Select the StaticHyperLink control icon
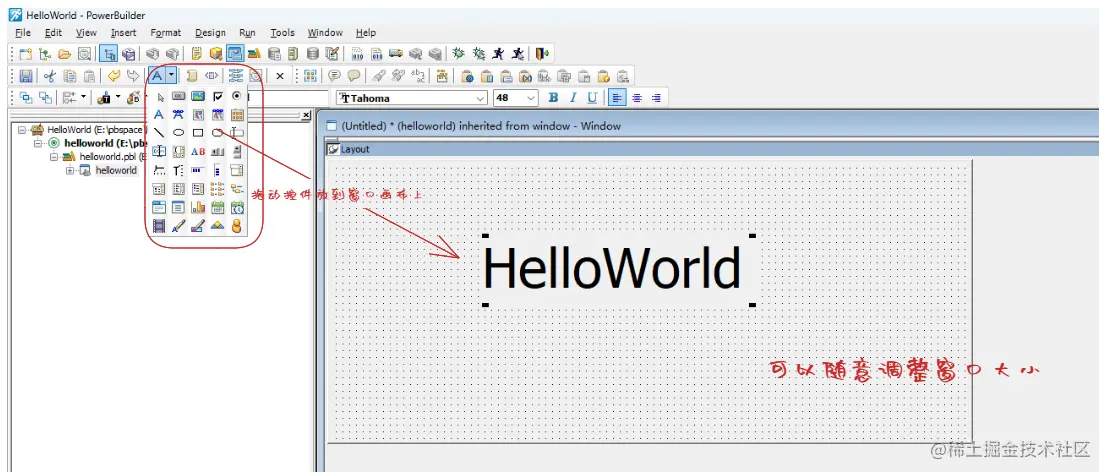1107x476 pixels. [179, 114]
